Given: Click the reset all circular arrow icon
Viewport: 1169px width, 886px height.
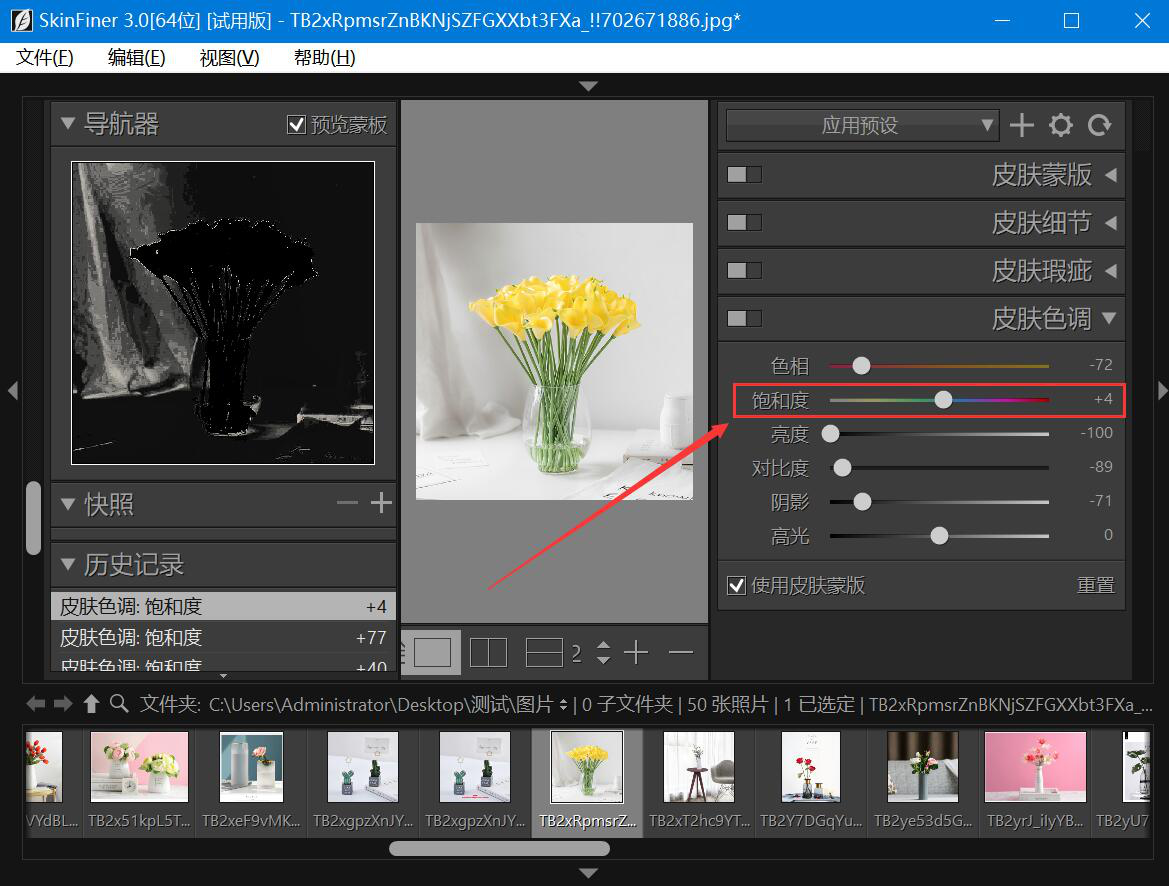Looking at the screenshot, I should 1099,125.
